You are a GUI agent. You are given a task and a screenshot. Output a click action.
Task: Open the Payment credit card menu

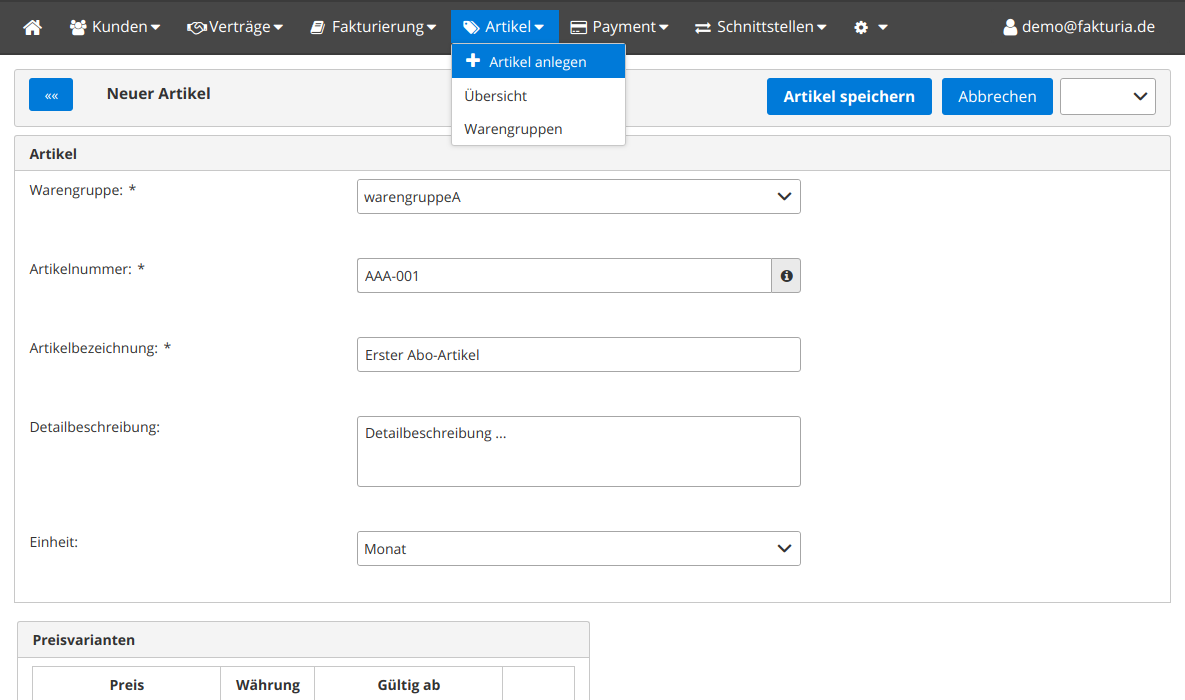618,27
